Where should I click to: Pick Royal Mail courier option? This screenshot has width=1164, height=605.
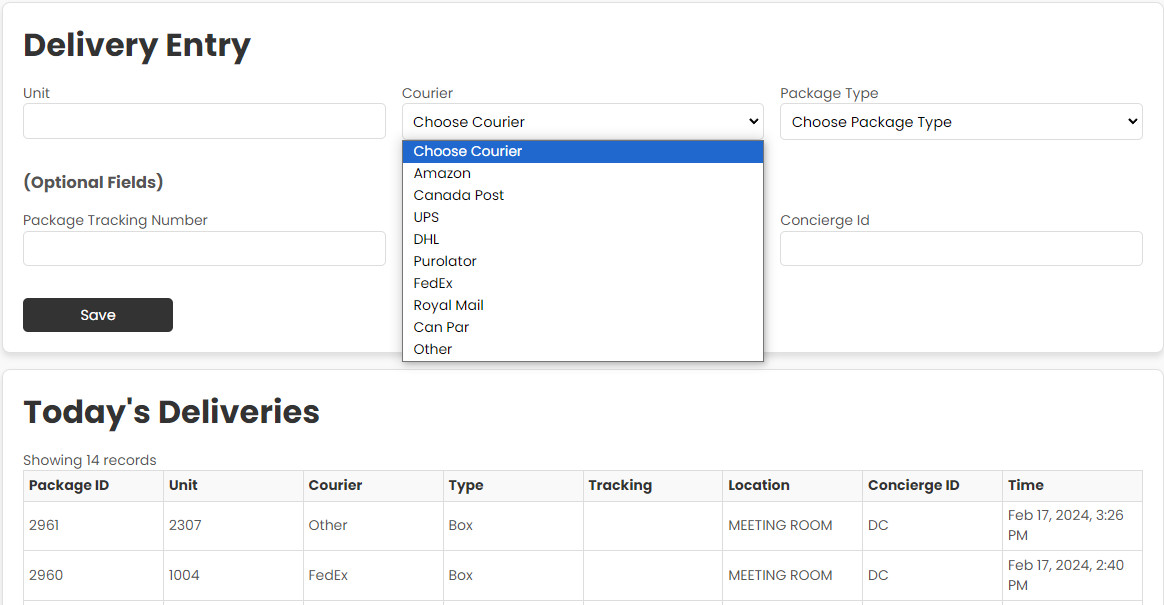click(448, 305)
